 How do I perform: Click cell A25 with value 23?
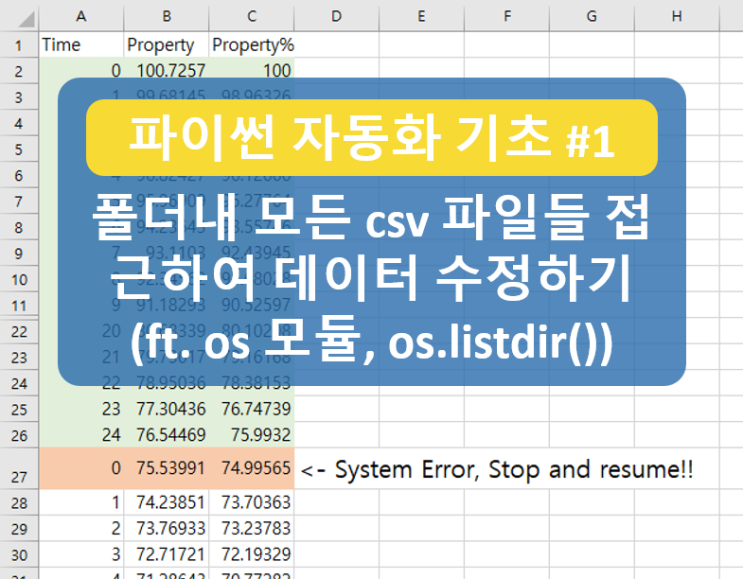[x=81, y=409]
